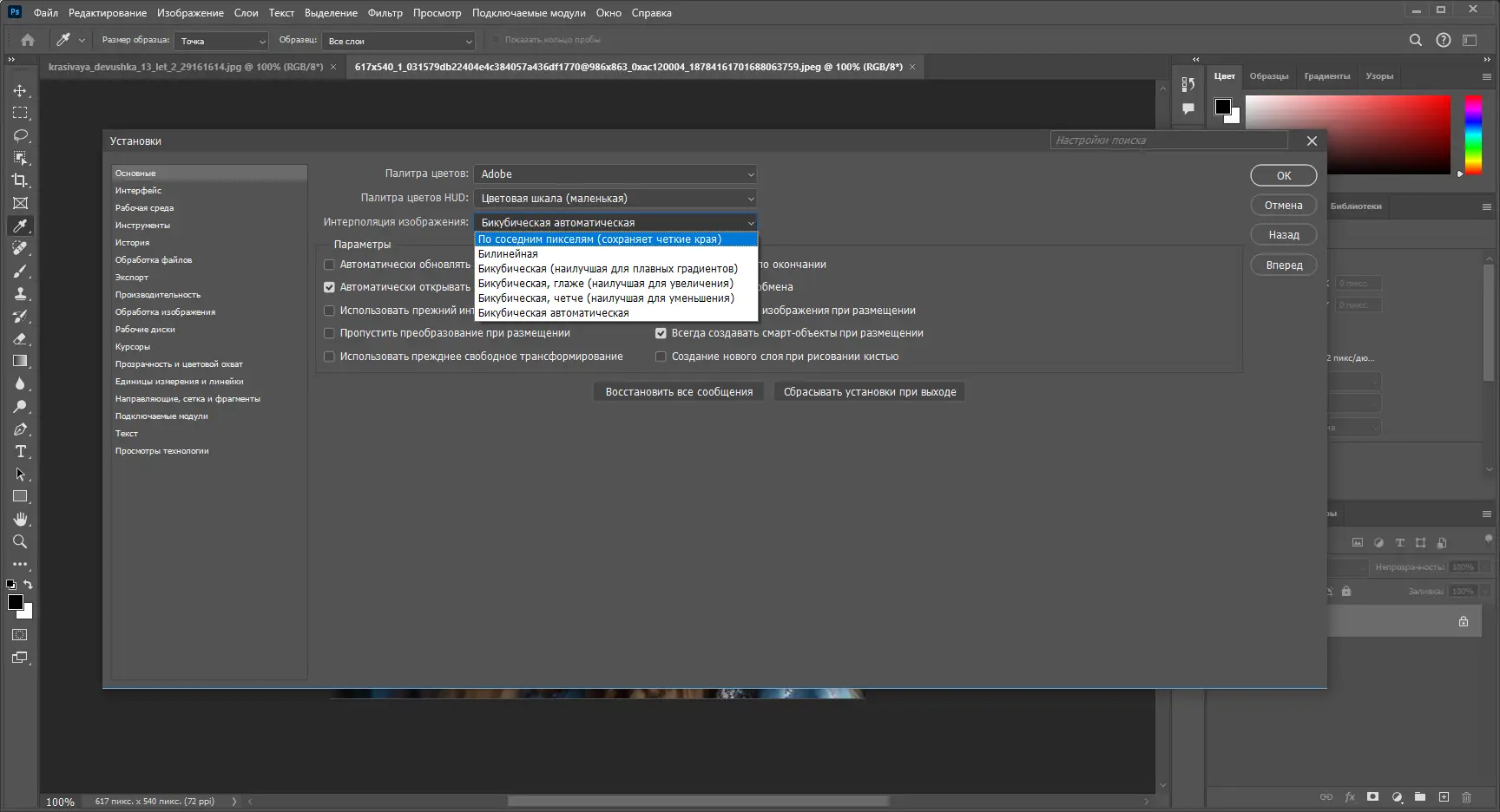Confirm settings with the OK button

pyautogui.click(x=1284, y=176)
